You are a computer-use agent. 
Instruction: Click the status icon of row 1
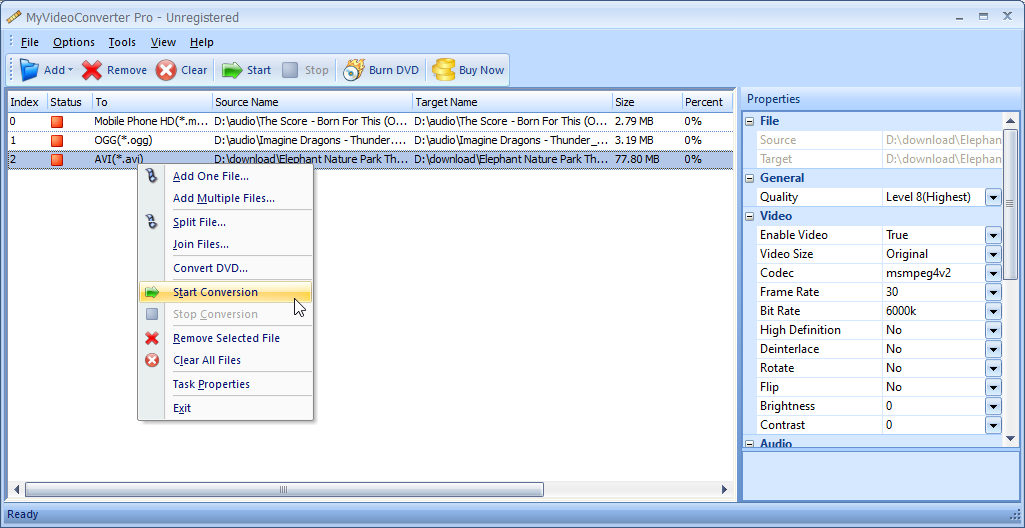point(57,140)
